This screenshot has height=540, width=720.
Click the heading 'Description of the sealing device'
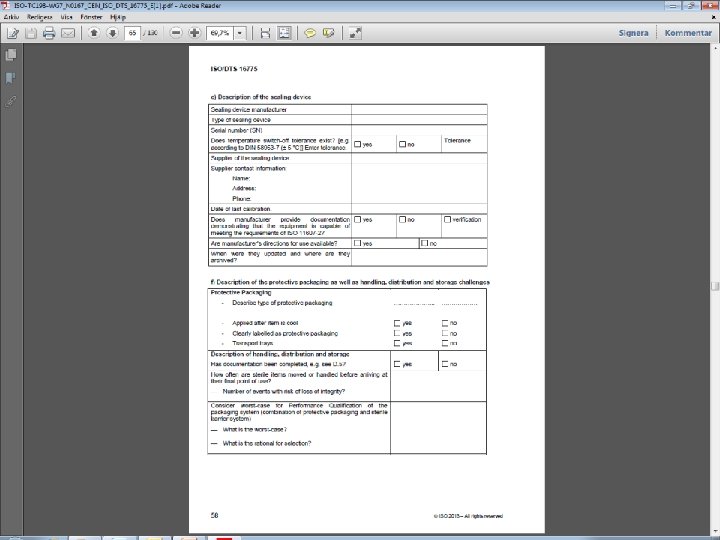[x=264, y=97]
